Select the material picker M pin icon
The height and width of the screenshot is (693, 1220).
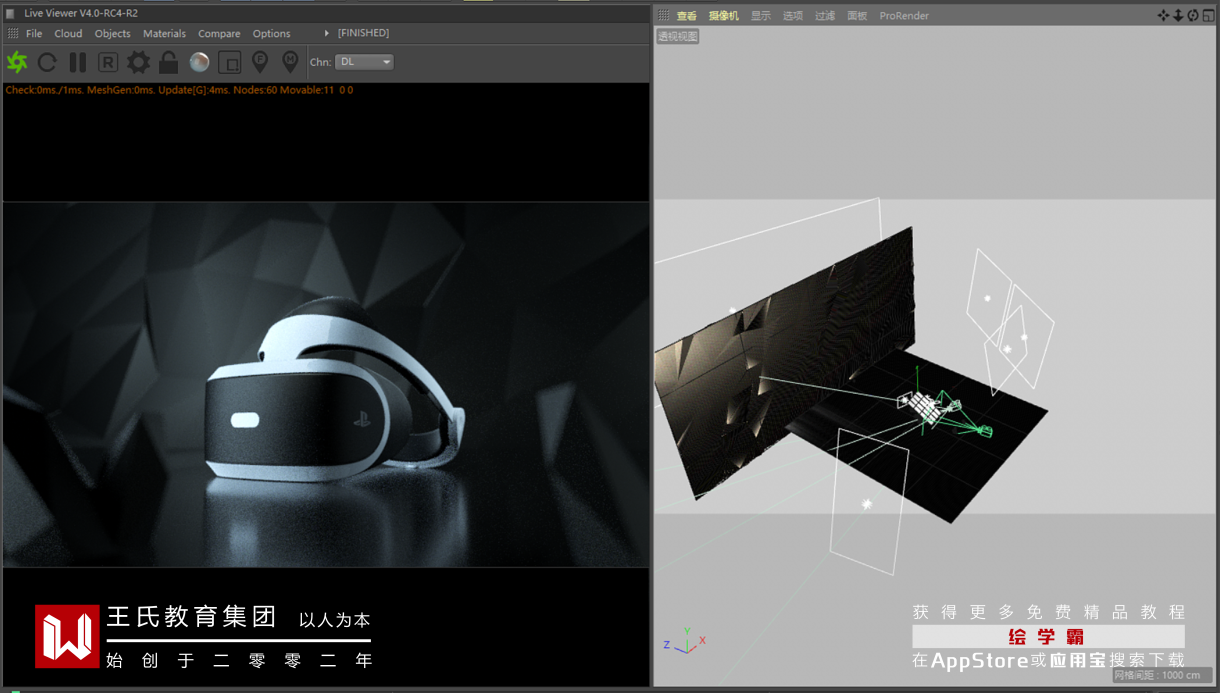(290, 62)
